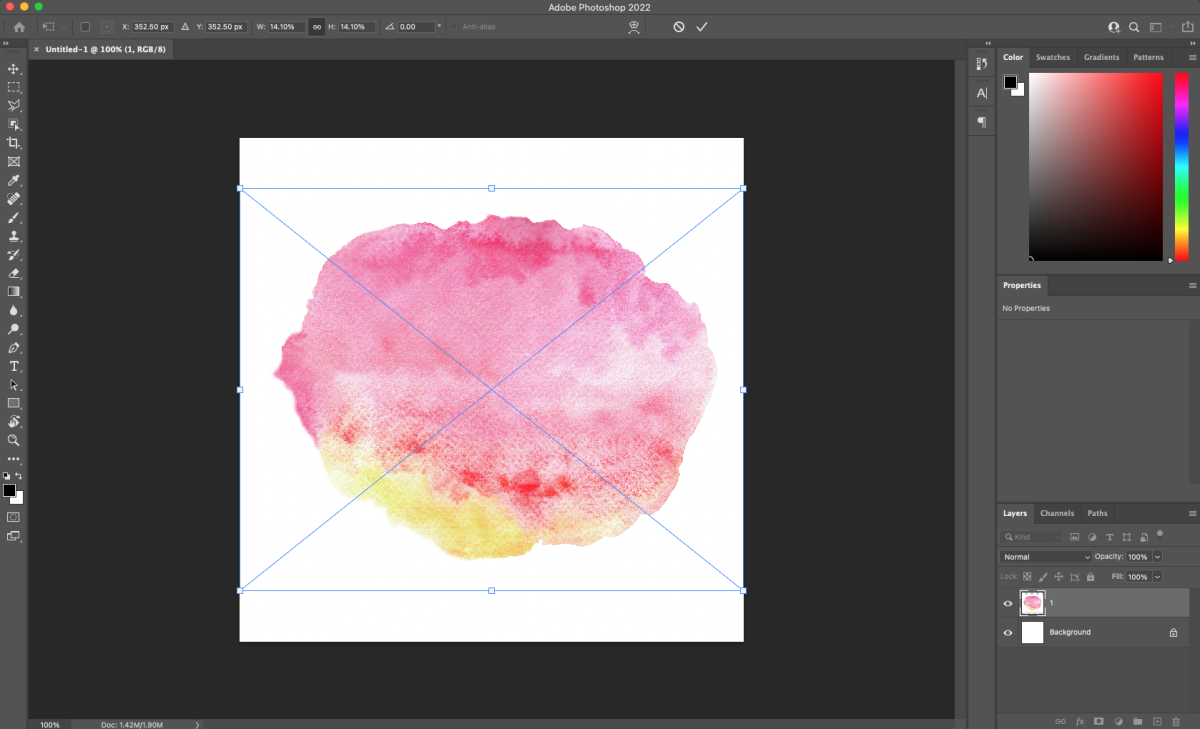This screenshot has height=729, width=1200.
Task: Select the Horizontal Type tool
Action: pyautogui.click(x=14, y=366)
